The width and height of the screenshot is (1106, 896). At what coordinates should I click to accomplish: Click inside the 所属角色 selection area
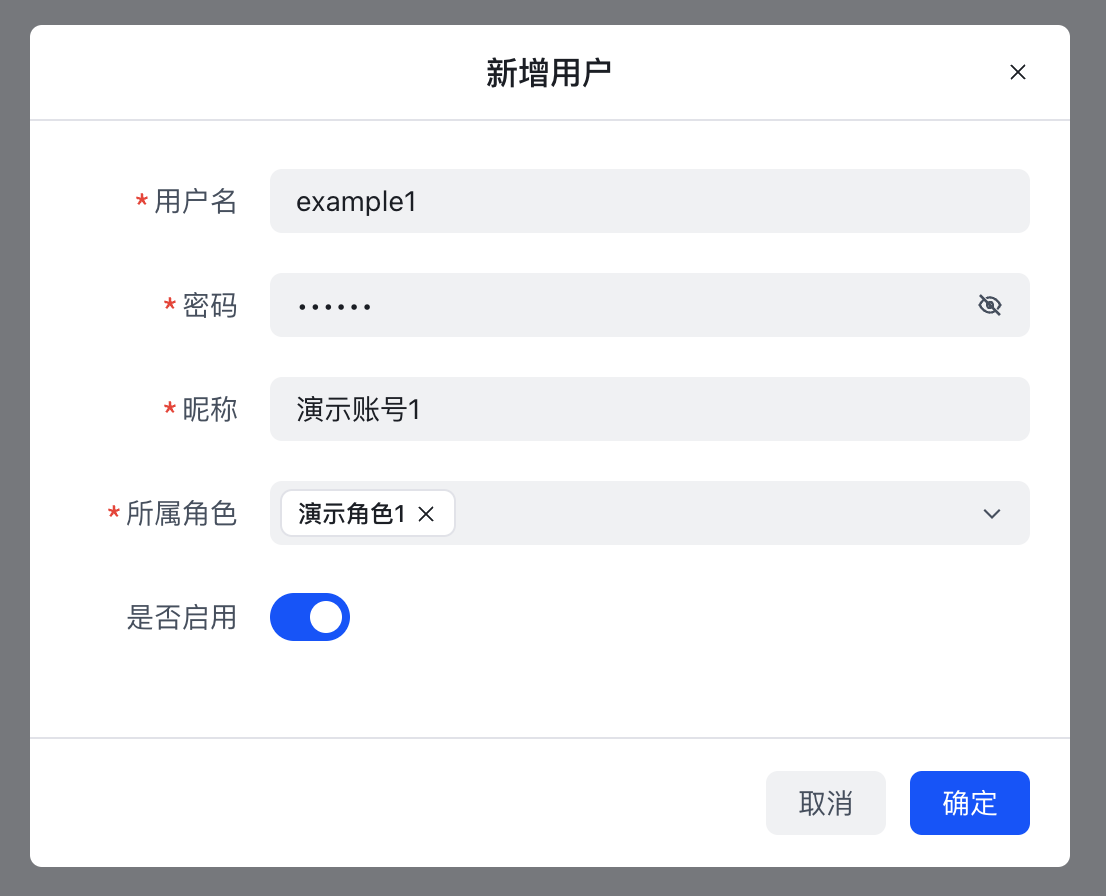point(700,514)
